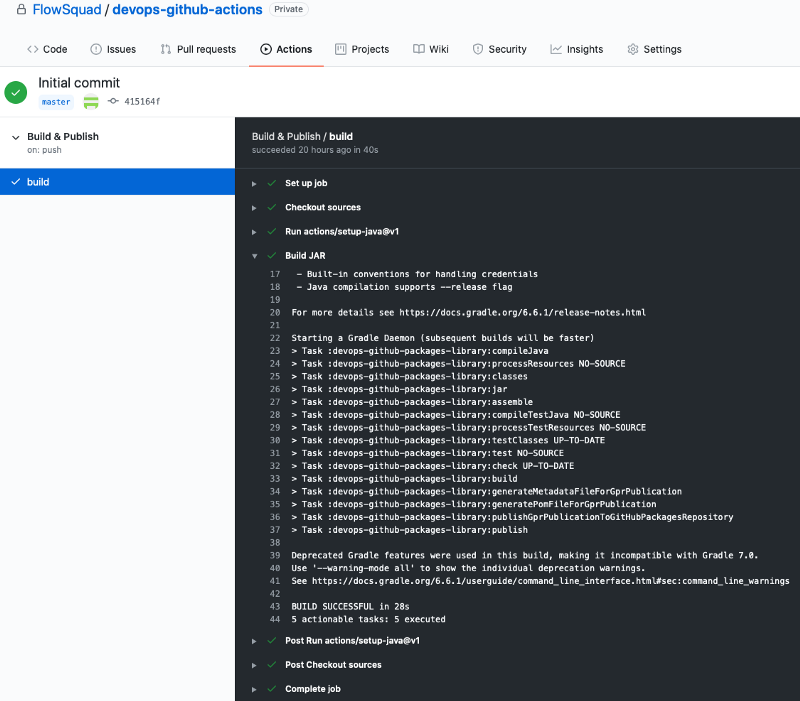Expand the Run actions/setup-java@v1 step

[255, 232]
